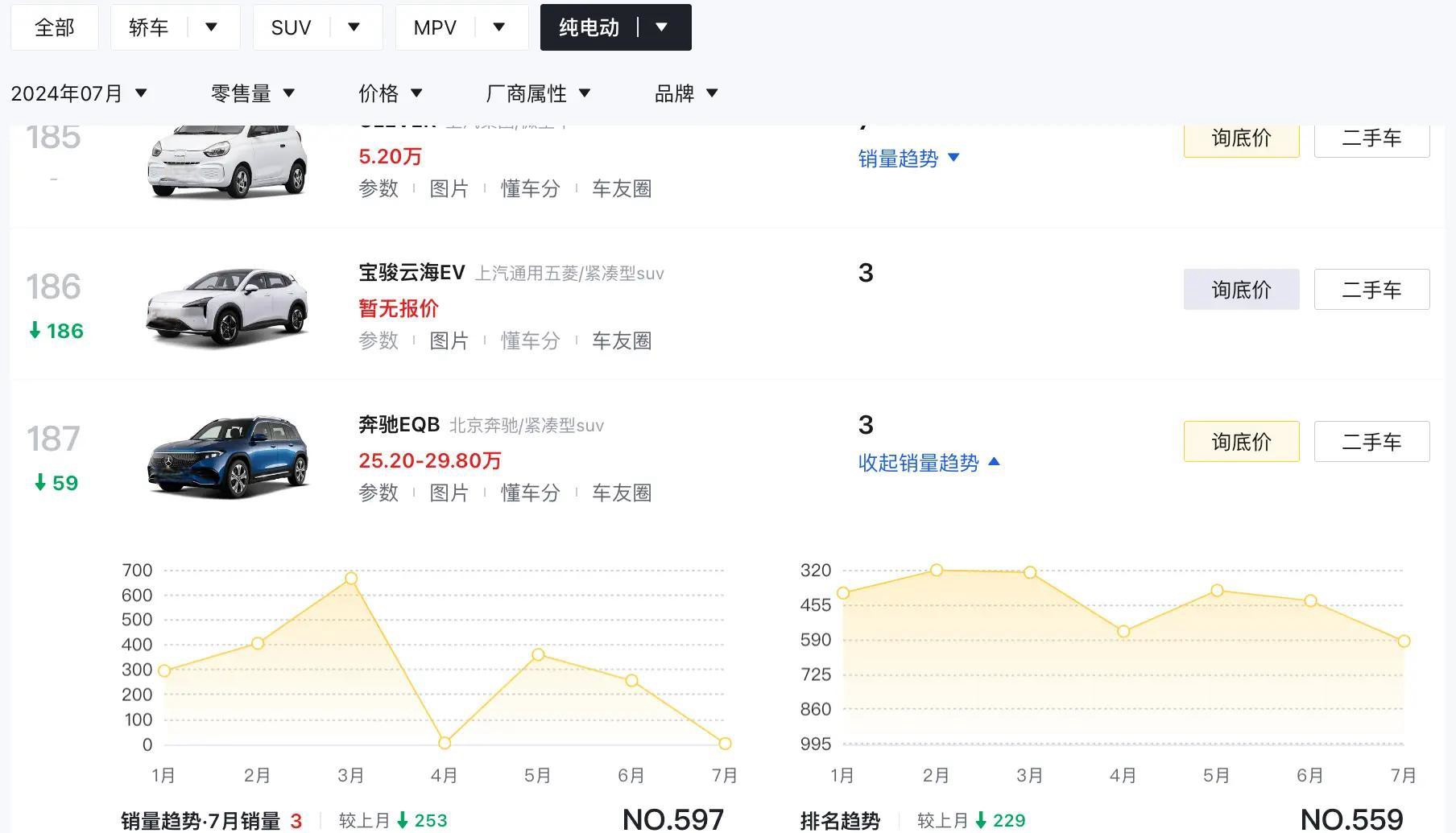Click the 5.20万 price text

(x=391, y=156)
